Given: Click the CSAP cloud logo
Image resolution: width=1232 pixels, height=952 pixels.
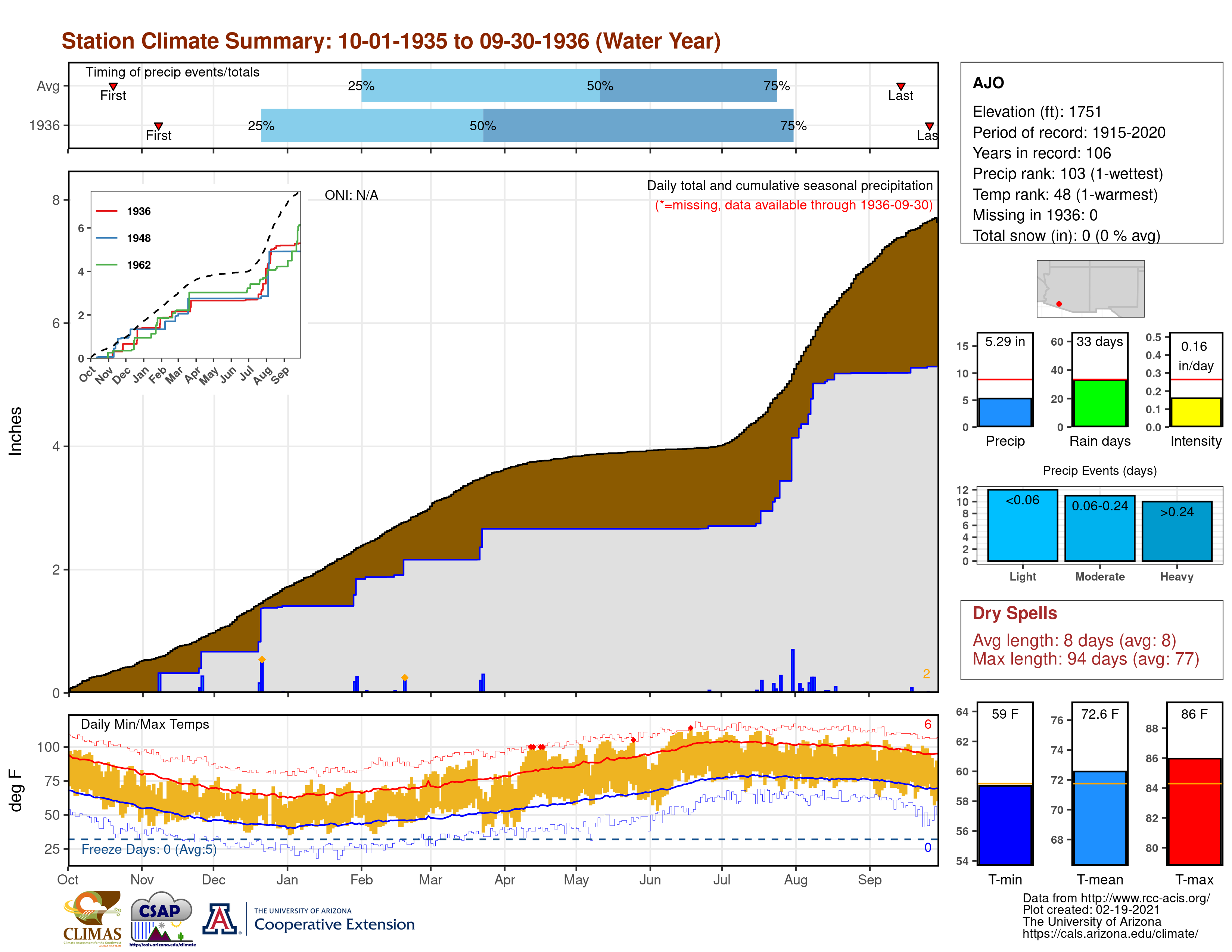Looking at the screenshot, I should tap(162, 918).
